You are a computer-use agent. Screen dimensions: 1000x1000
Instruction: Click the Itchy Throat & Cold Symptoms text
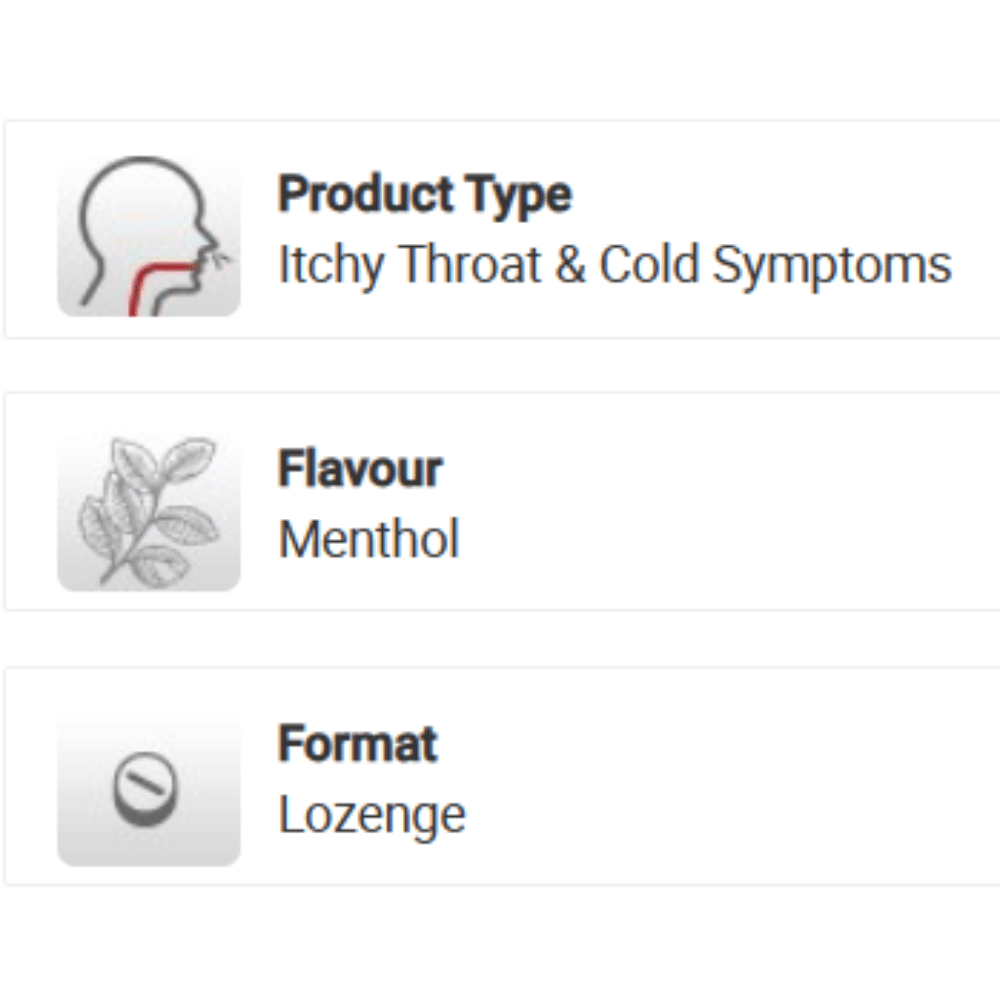tap(614, 265)
